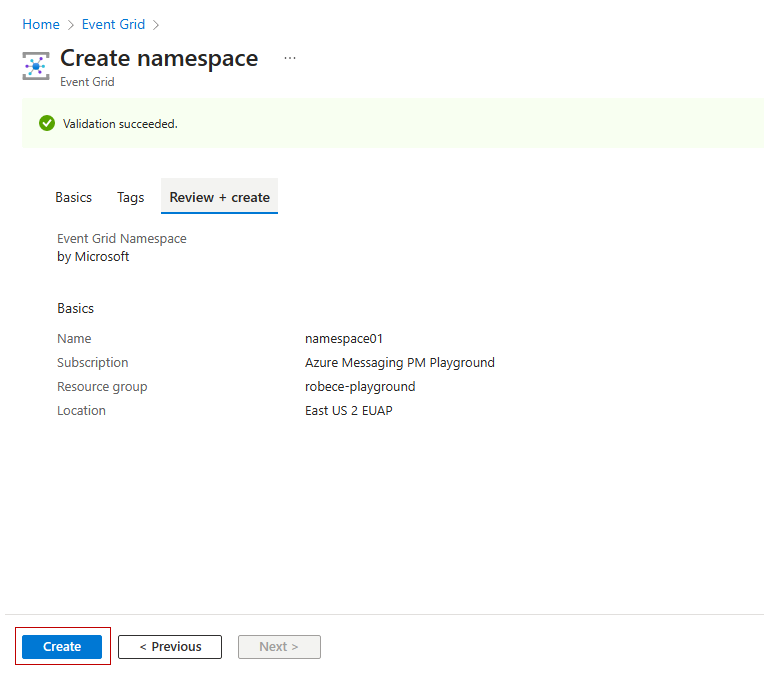Select the namespace01 name value

pyautogui.click(x=344, y=339)
